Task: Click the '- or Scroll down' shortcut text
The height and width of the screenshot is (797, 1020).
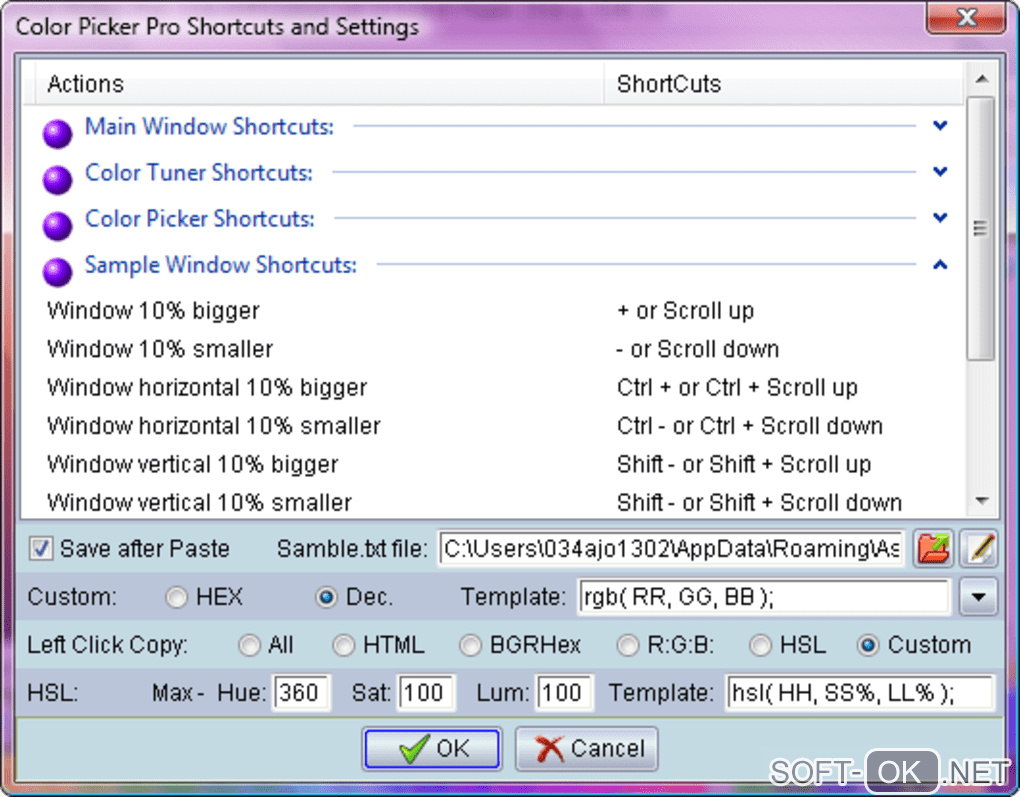Action: (698, 349)
